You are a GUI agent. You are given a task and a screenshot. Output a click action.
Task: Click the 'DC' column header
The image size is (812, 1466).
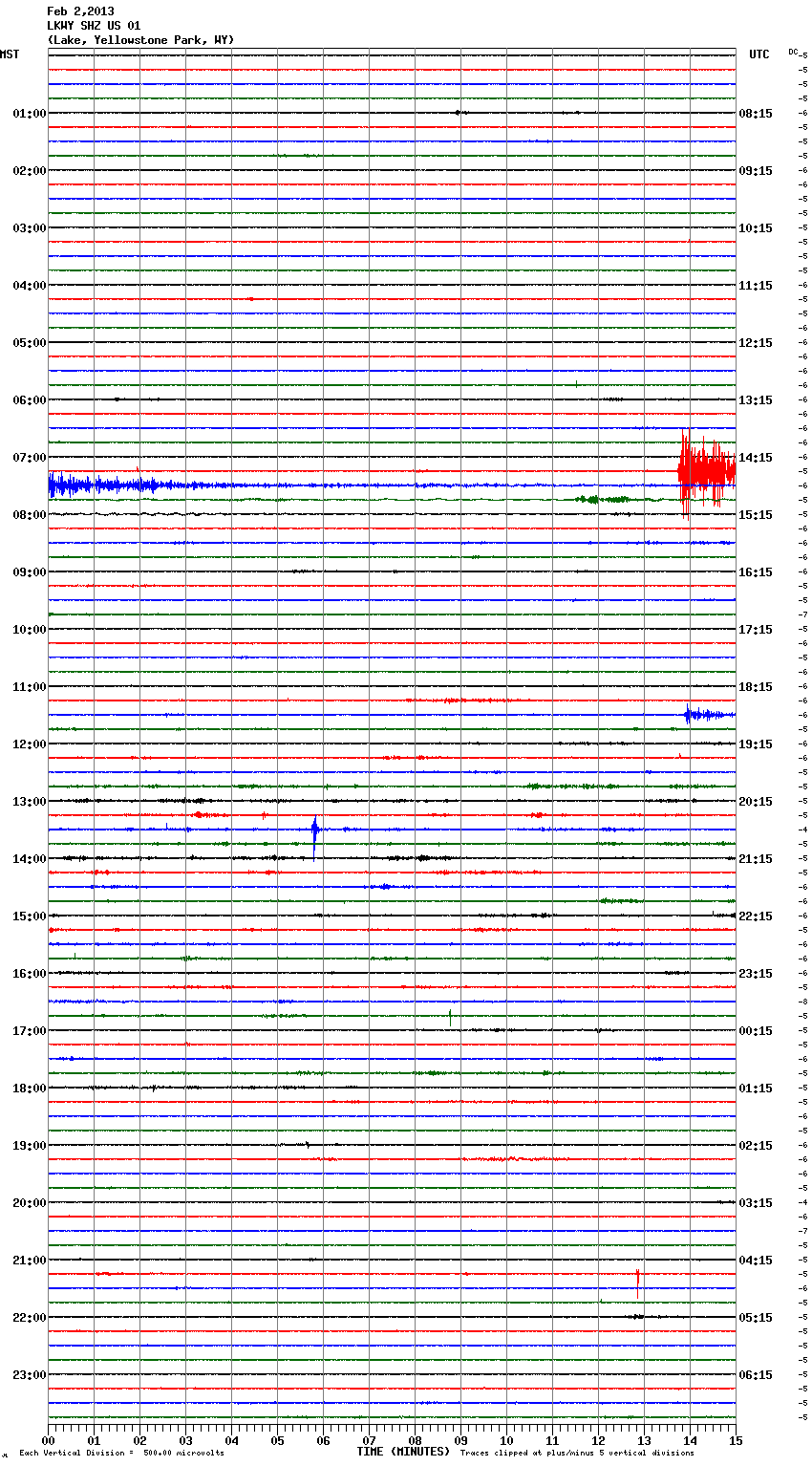[x=794, y=52]
